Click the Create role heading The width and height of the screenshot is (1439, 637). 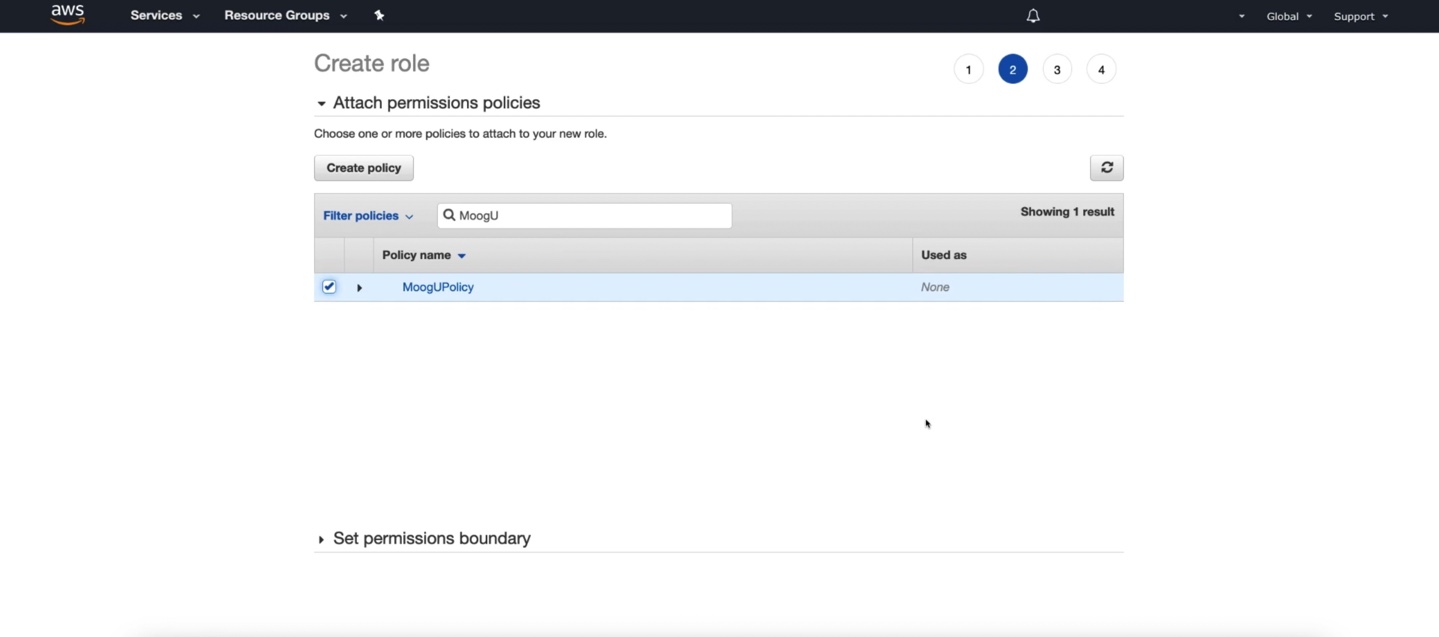point(372,63)
